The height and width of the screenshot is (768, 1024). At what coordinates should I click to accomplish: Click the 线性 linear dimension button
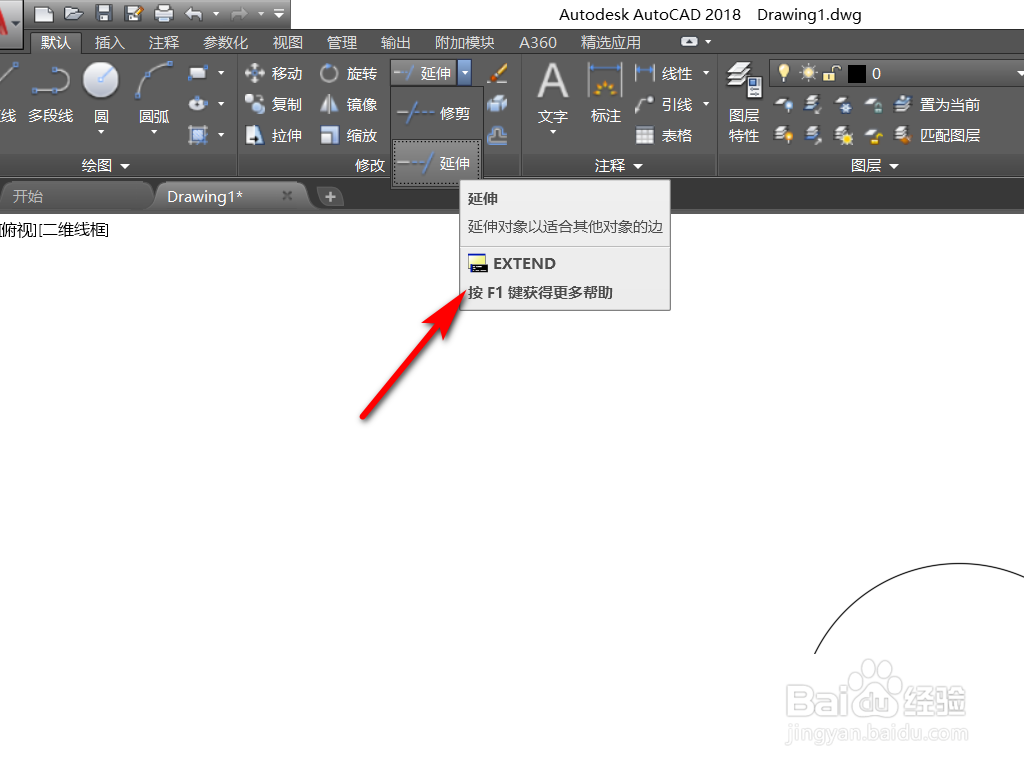coord(664,73)
